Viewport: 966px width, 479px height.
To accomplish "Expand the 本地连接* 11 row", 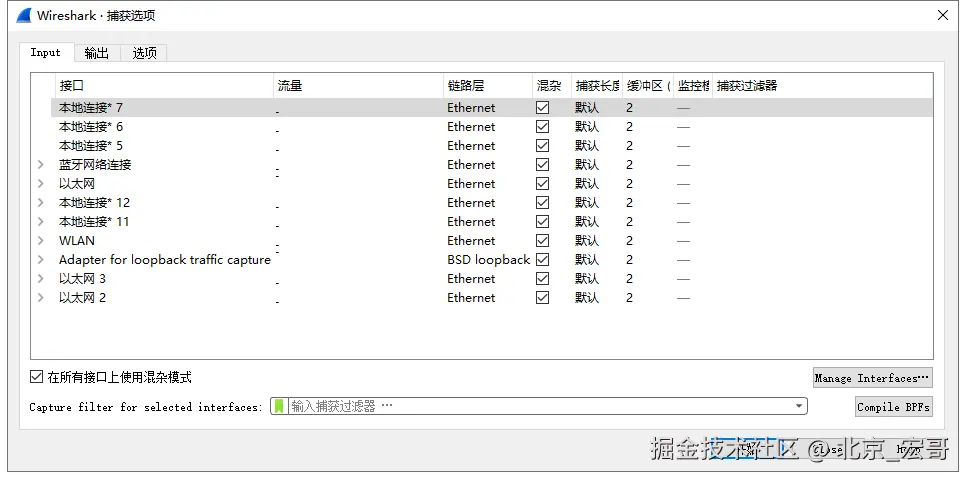I will pos(41,222).
